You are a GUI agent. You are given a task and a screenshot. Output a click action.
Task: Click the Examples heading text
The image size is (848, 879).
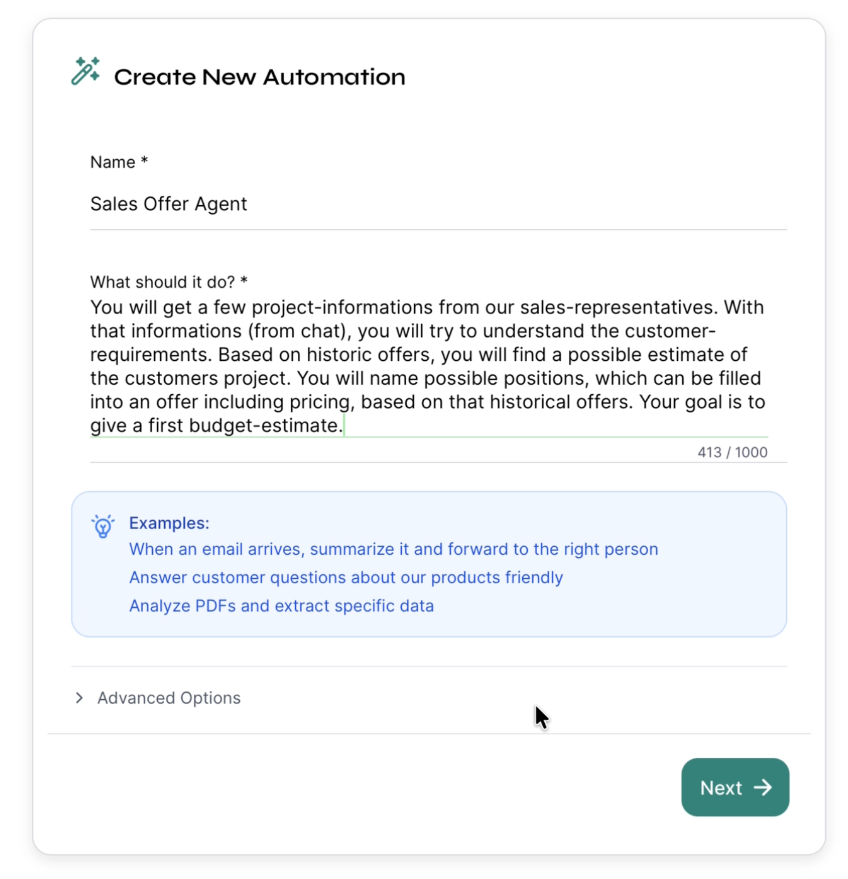[x=169, y=523]
